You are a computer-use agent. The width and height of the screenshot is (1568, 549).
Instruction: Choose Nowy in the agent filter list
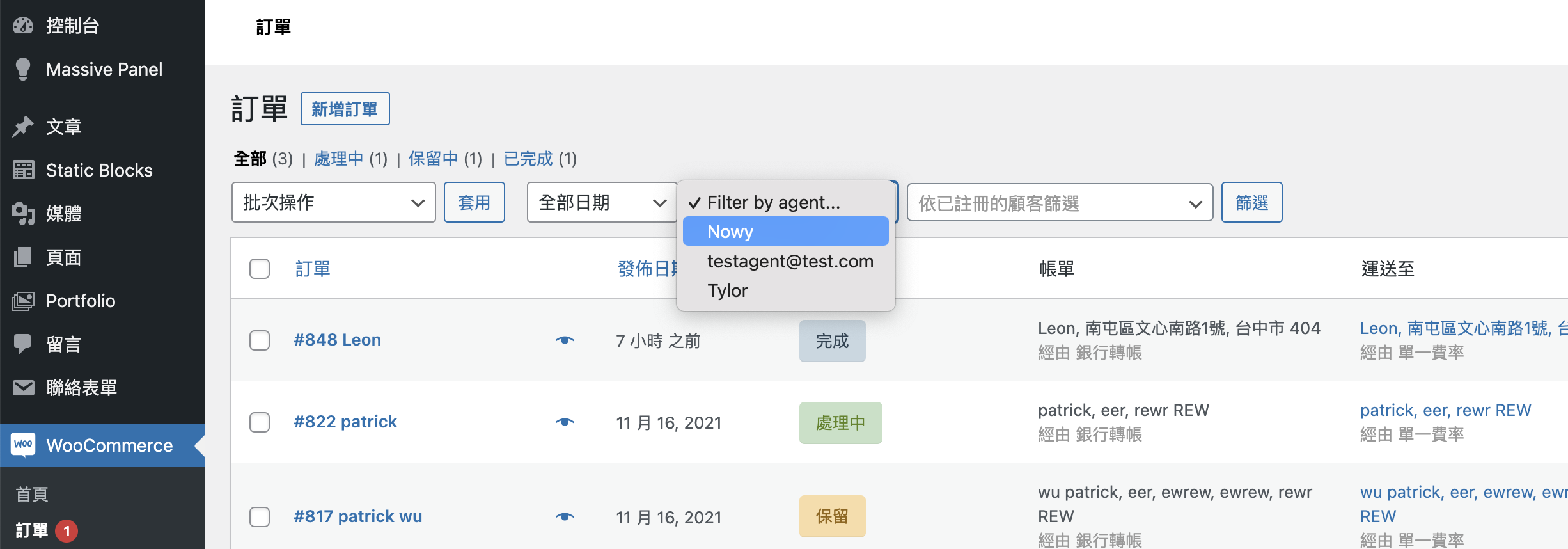pyautogui.click(x=786, y=232)
